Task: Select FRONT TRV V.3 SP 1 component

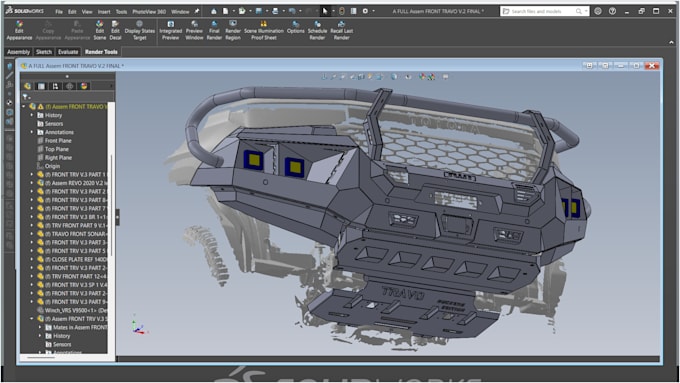Action: pos(72,285)
